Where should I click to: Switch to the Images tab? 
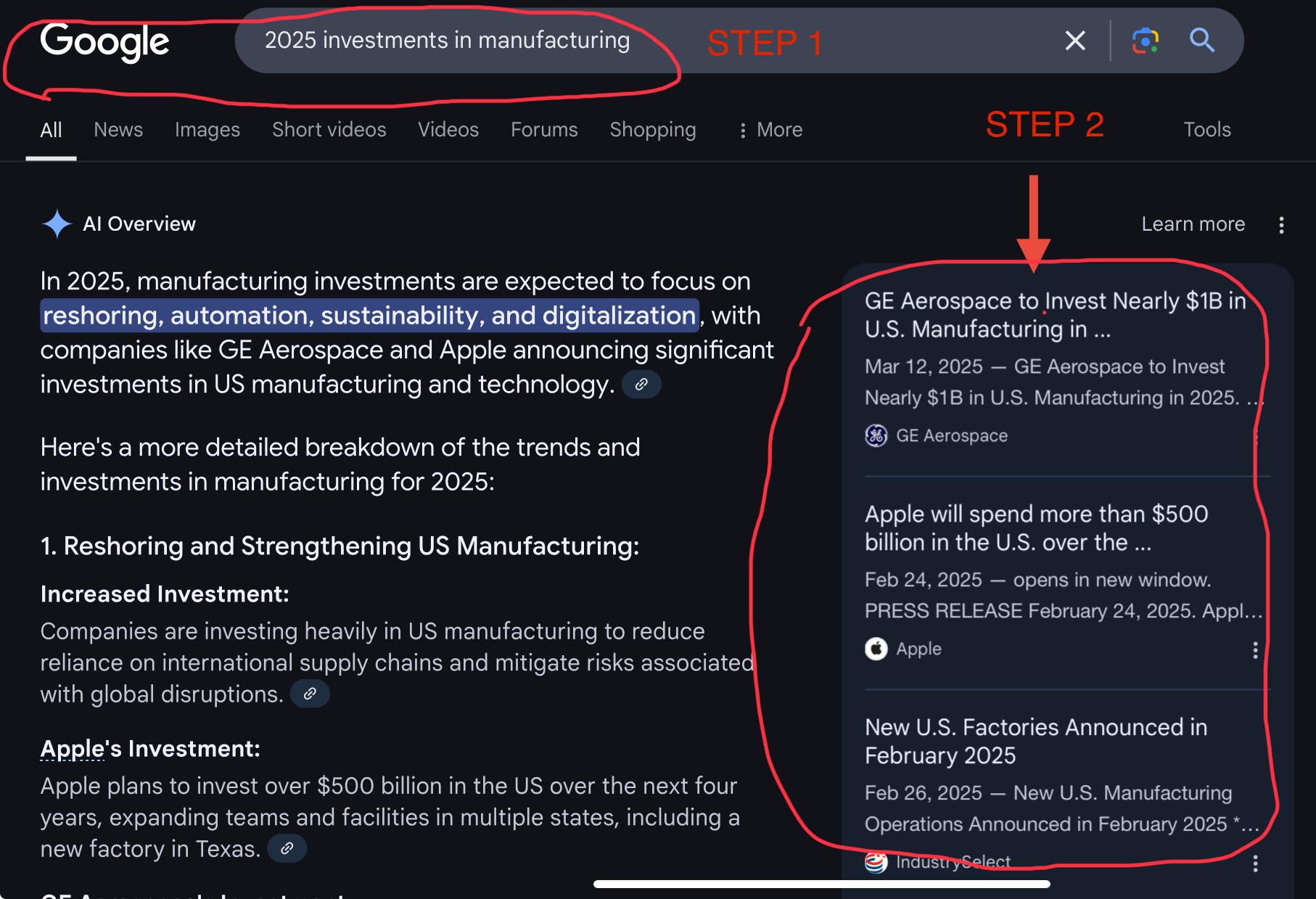coord(207,130)
